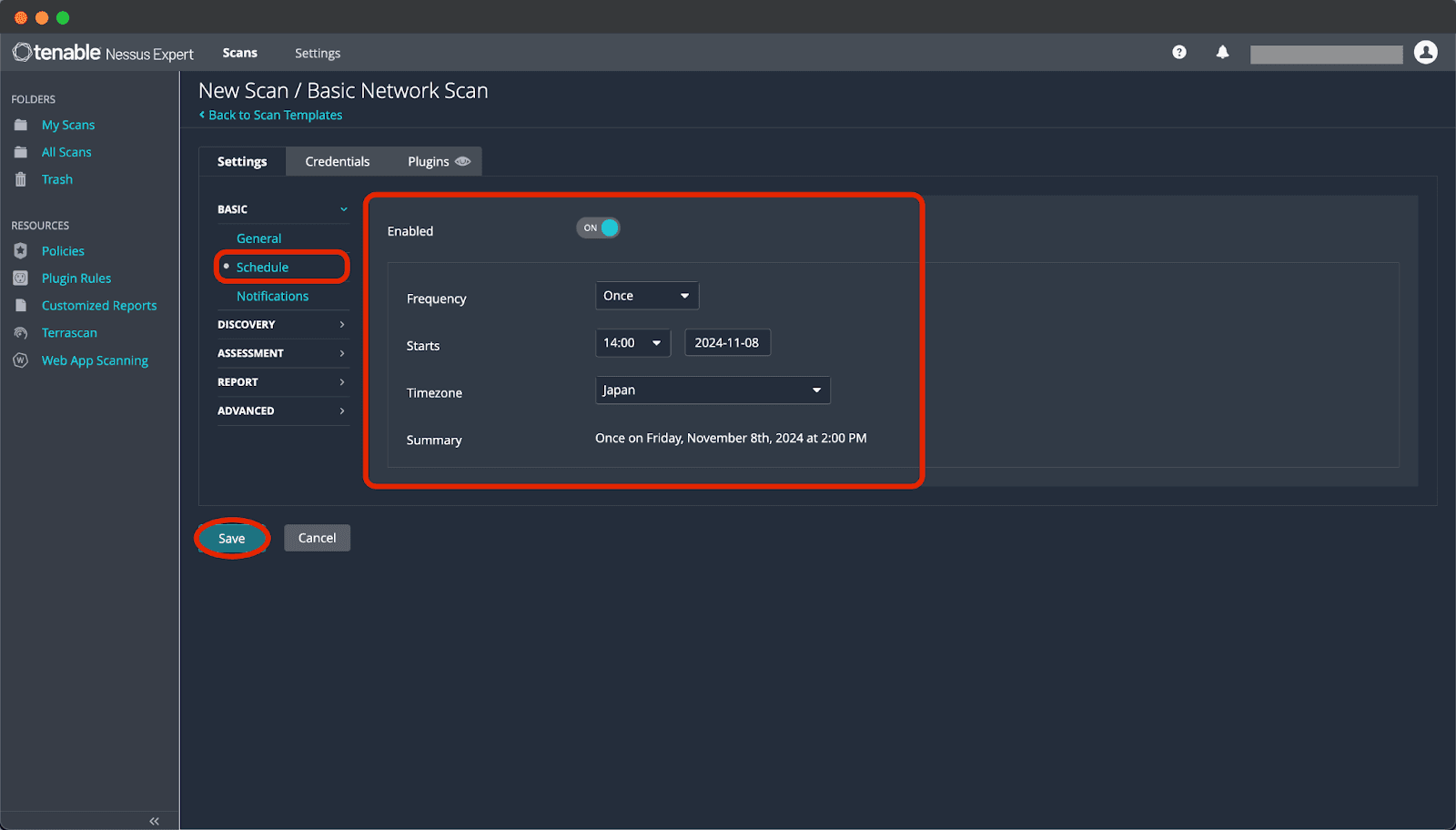The image size is (1456, 830).
Task: Open the Scans top menu
Action: tap(240, 53)
